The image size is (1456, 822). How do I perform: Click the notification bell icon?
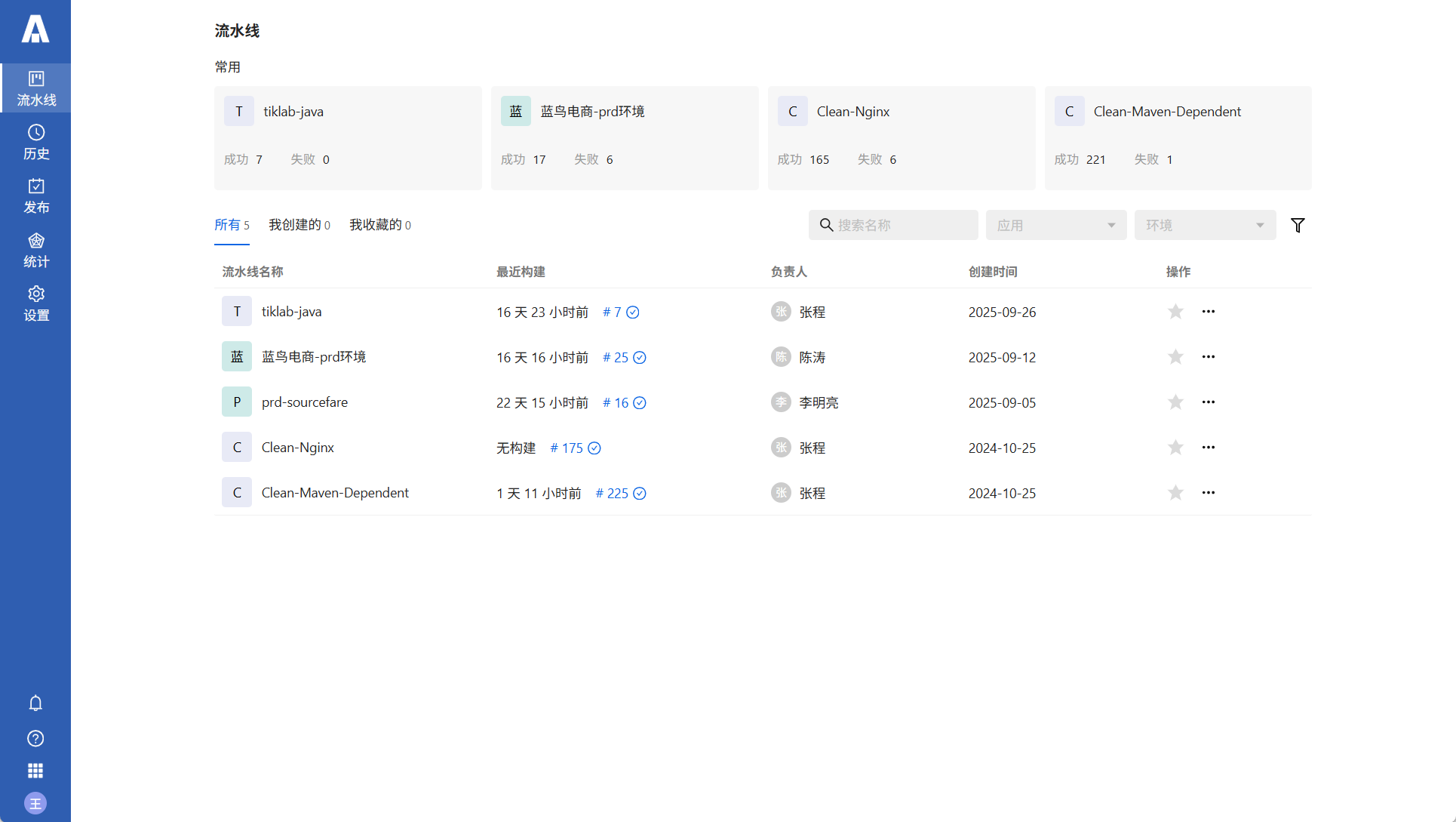tap(35, 703)
